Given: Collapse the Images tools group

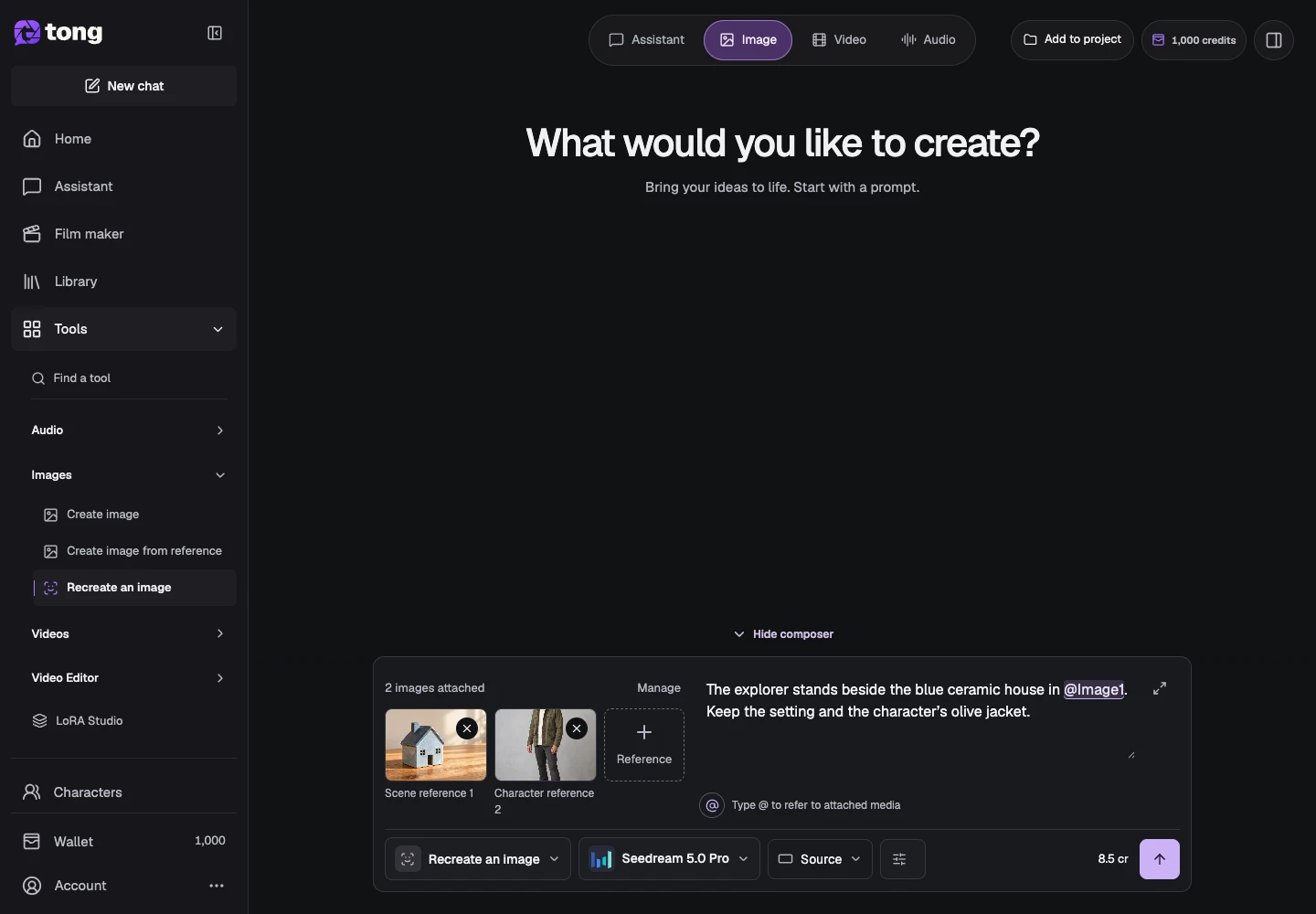Looking at the screenshot, I should point(129,475).
